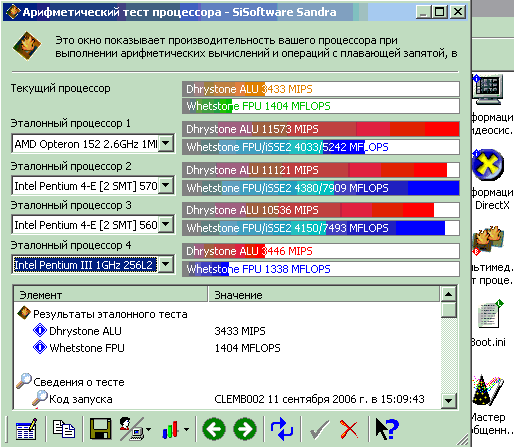The height and width of the screenshot is (448, 514).
Task: Click the CLEMB002 run code value
Action: (x=319, y=399)
